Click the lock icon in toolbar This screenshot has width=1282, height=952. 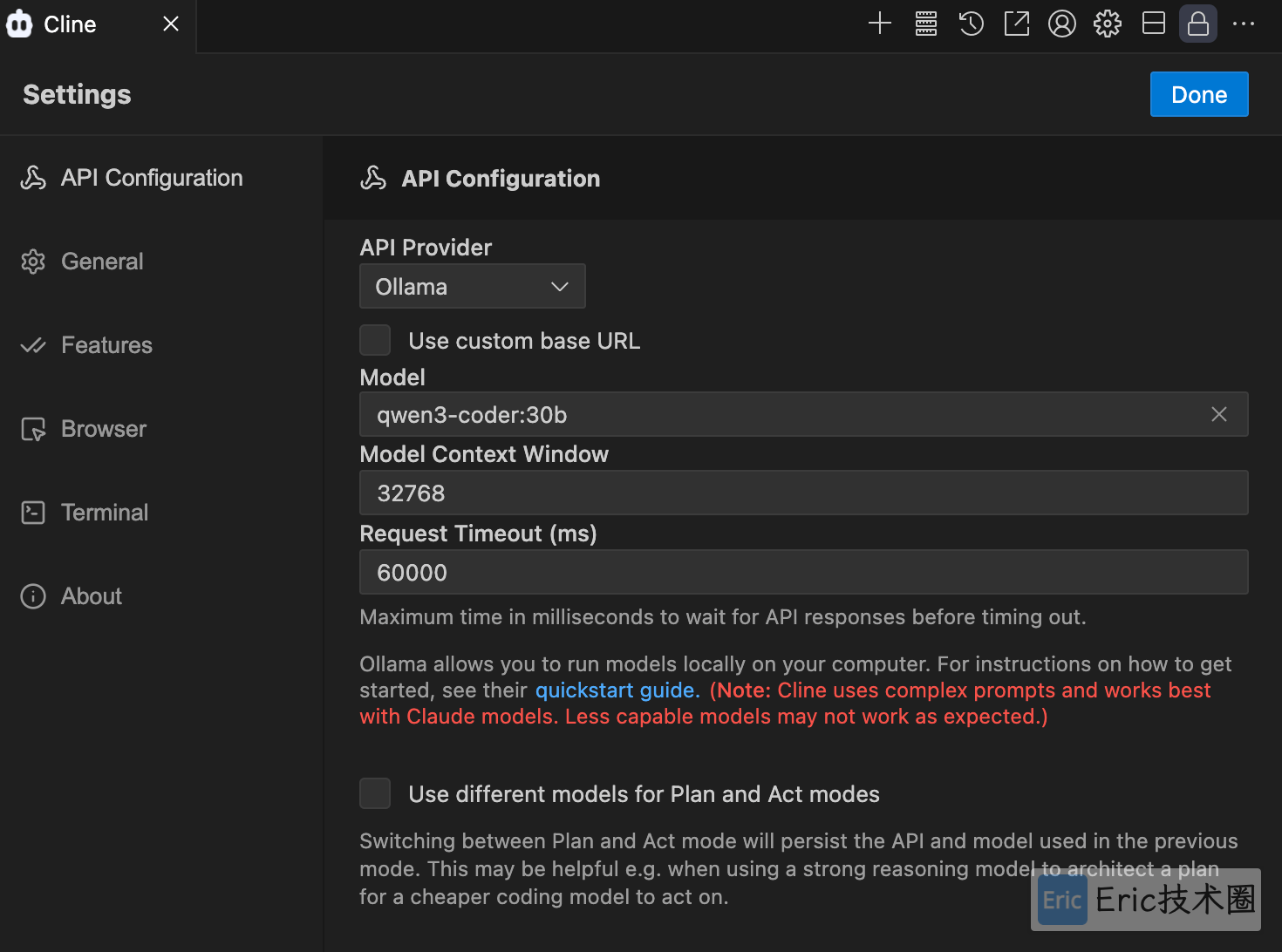(1198, 24)
